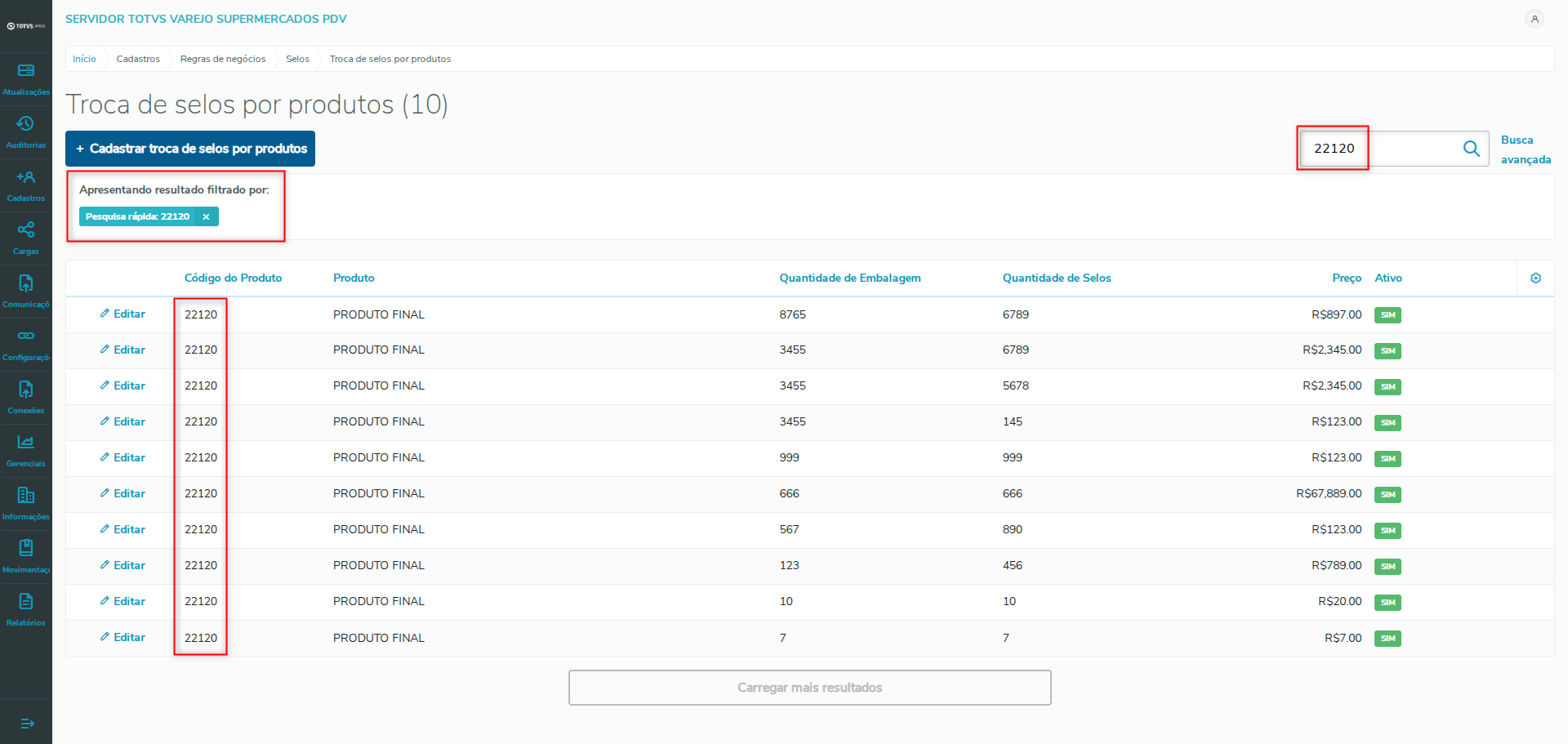
Task: Expand the sidebar menu with bottom arrow
Action: (x=27, y=723)
